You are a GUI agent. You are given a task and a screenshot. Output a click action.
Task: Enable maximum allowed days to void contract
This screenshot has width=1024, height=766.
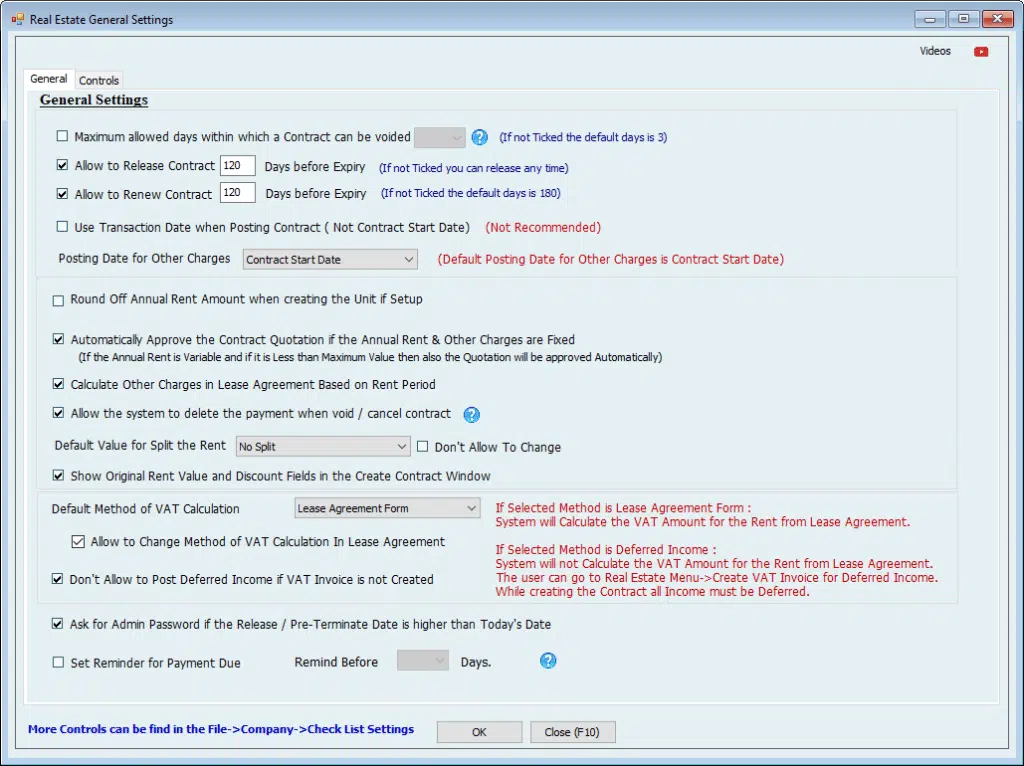pos(63,137)
